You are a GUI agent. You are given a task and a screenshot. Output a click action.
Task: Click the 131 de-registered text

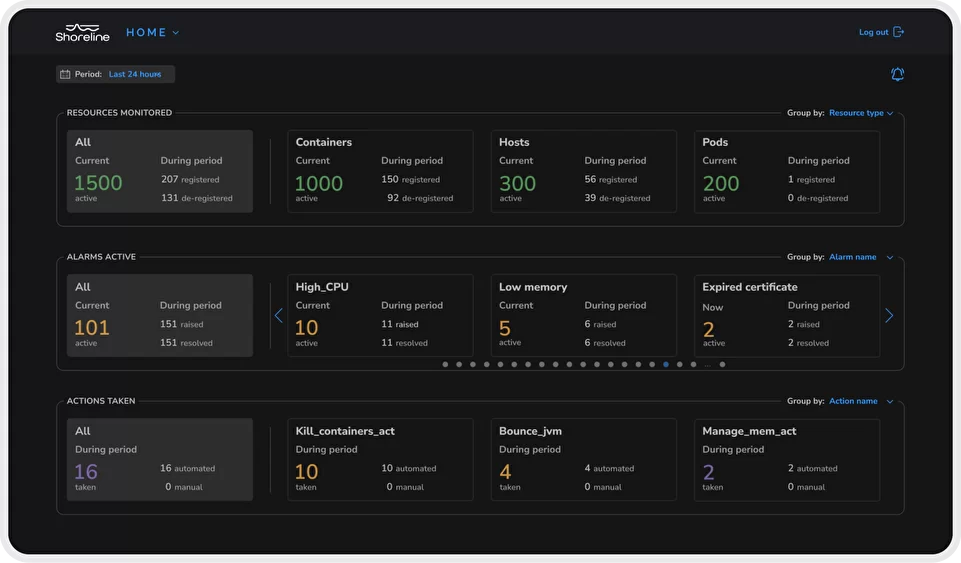(197, 198)
